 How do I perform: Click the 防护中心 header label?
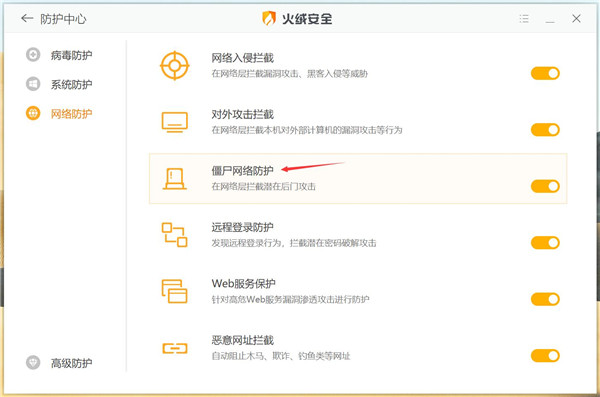(63, 19)
